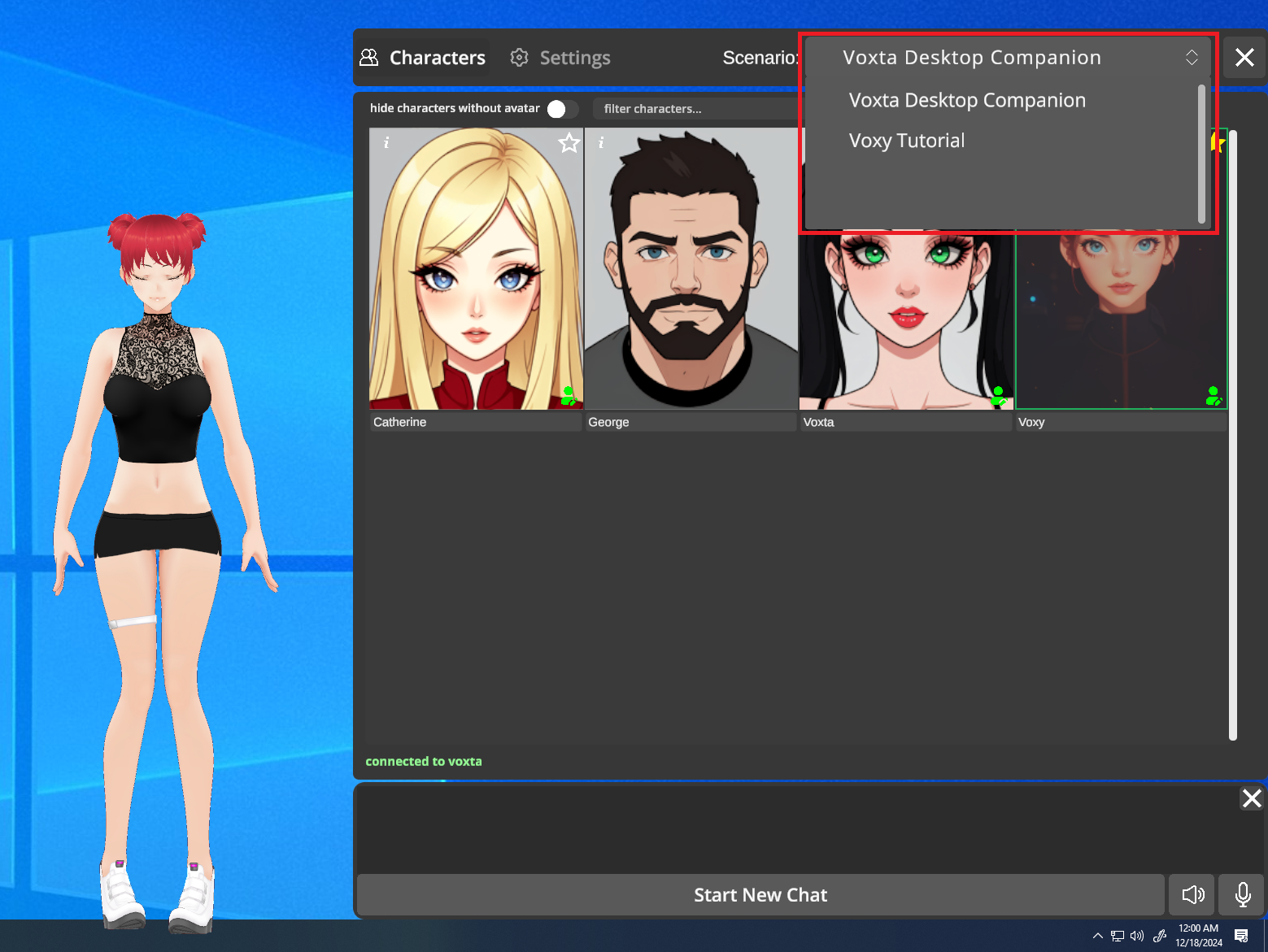The image size is (1268, 952).
Task: Click the pen input tray icon
Action: [x=1160, y=936]
